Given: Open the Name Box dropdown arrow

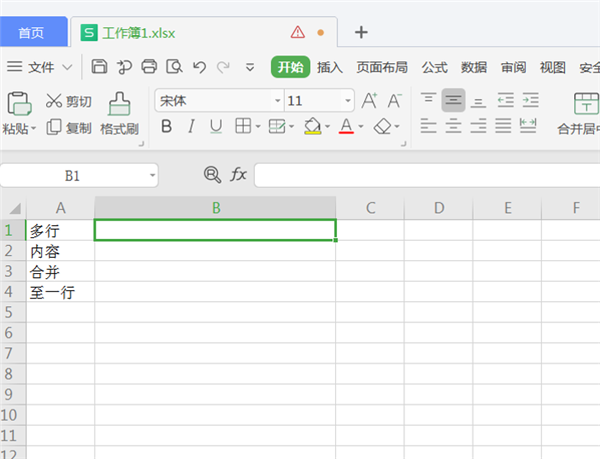Looking at the screenshot, I should click(x=152, y=175).
